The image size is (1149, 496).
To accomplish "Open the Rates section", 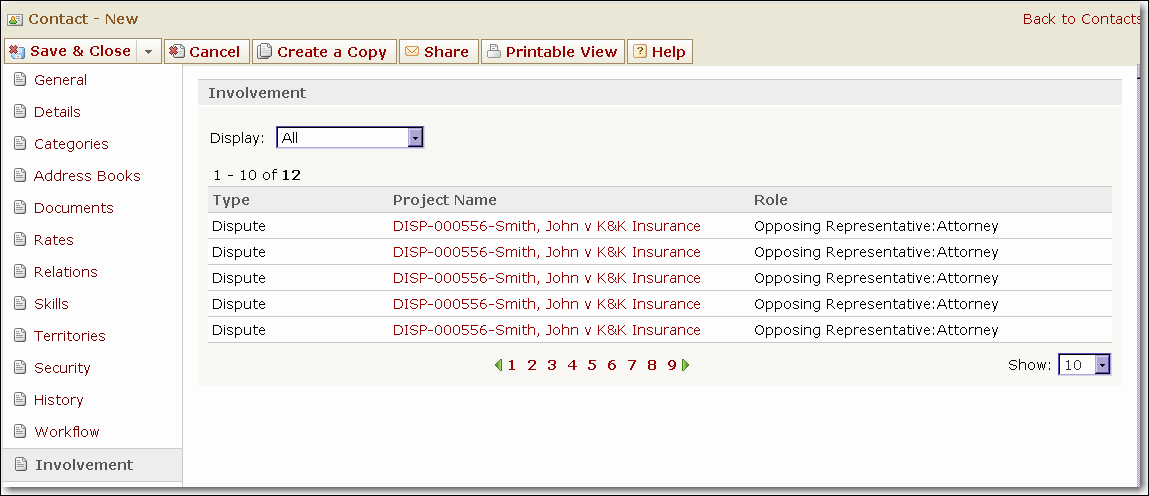I will 53,240.
